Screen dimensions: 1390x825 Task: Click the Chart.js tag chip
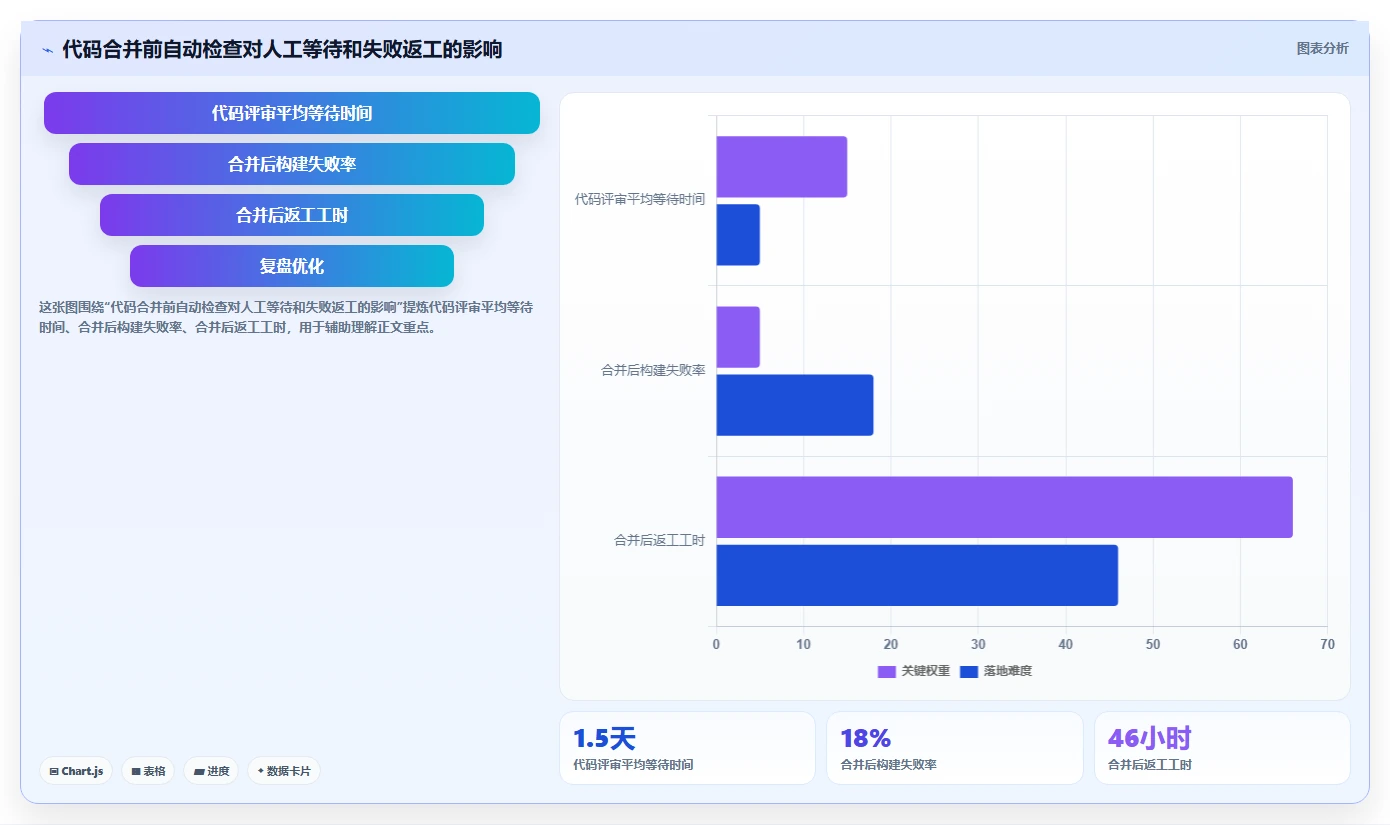point(77,771)
